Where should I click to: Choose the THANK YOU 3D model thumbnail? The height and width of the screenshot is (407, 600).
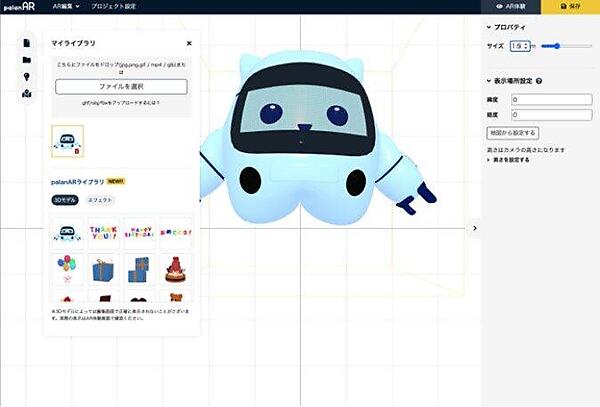tap(104, 233)
